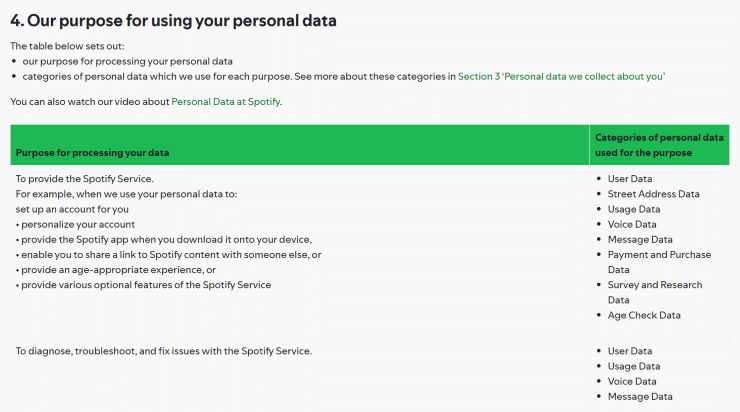Click 'To provide the Spotify Service.' text
This screenshot has height=412, width=740.
(84, 179)
